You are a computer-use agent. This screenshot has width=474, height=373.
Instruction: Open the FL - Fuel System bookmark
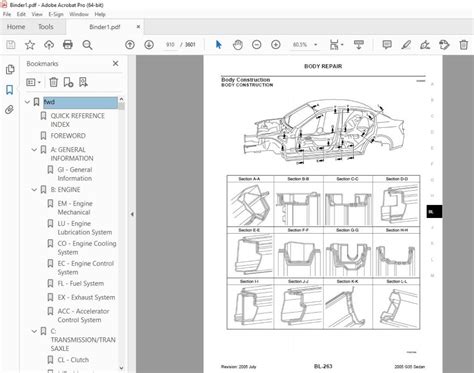tap(81, 284)
